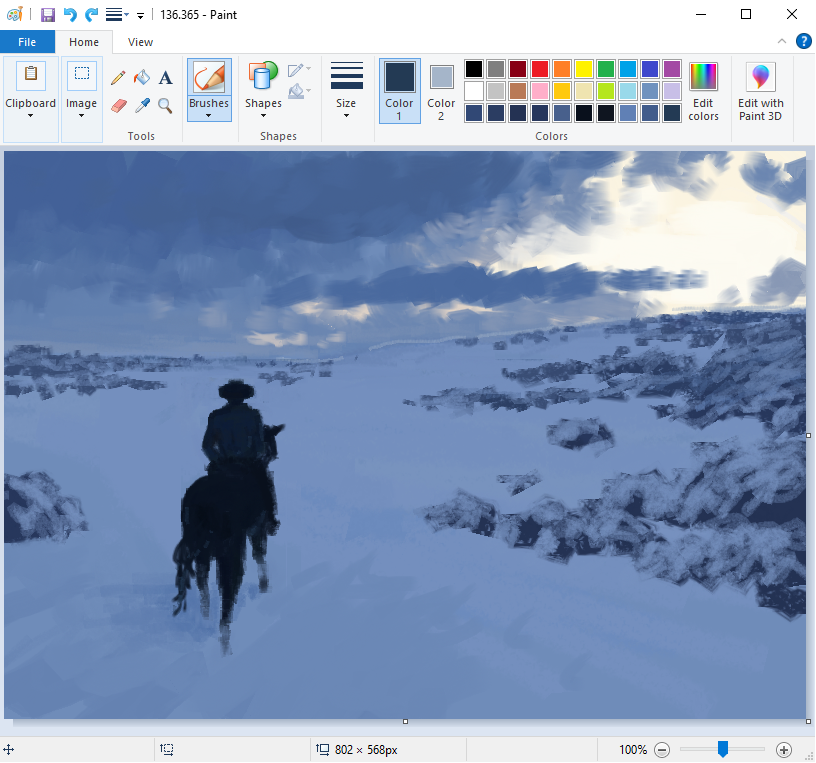
Task: Select Color 1 foreground button
Action: click(x=400, y=91)
